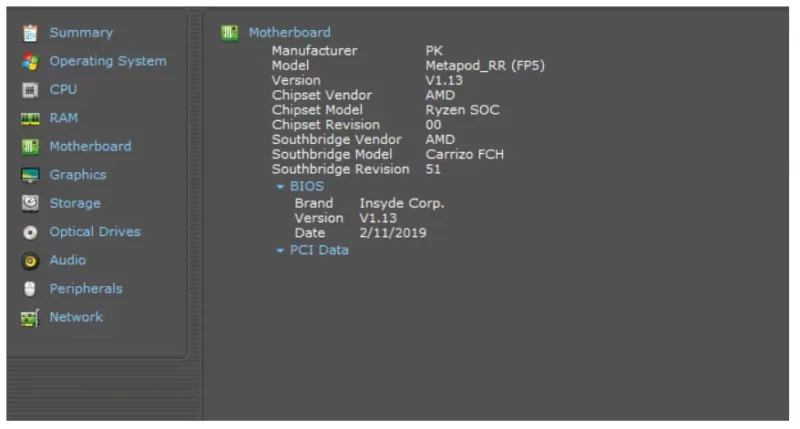Click the Motherboard icon beside the panel heading

[x=230, y=33]
